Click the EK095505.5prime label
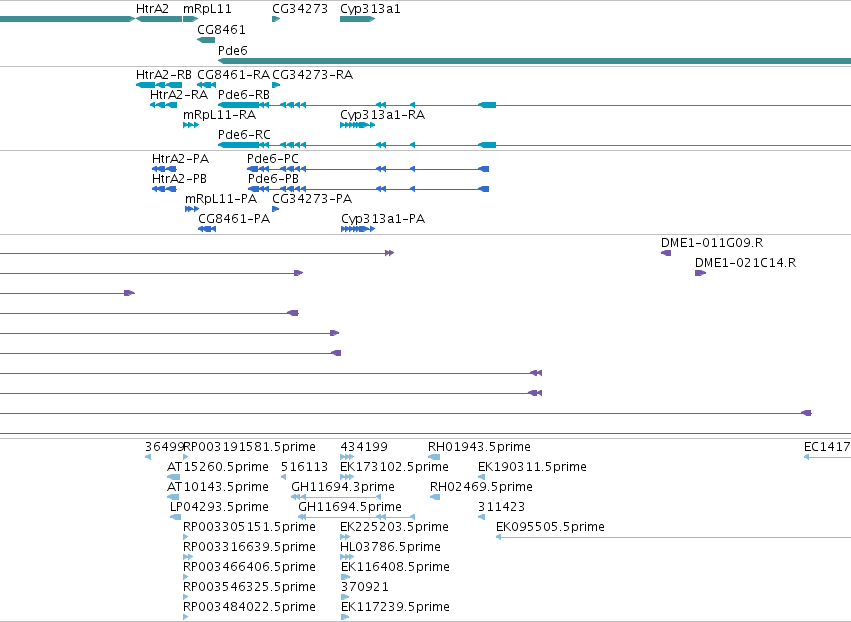 [550, 527]
